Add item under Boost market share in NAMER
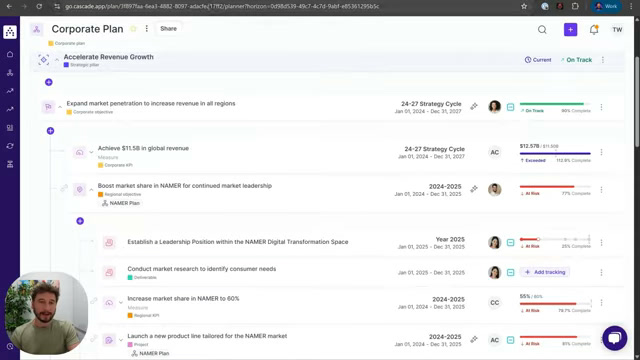Viewport: 640px width, 360px height. [80, 221]
